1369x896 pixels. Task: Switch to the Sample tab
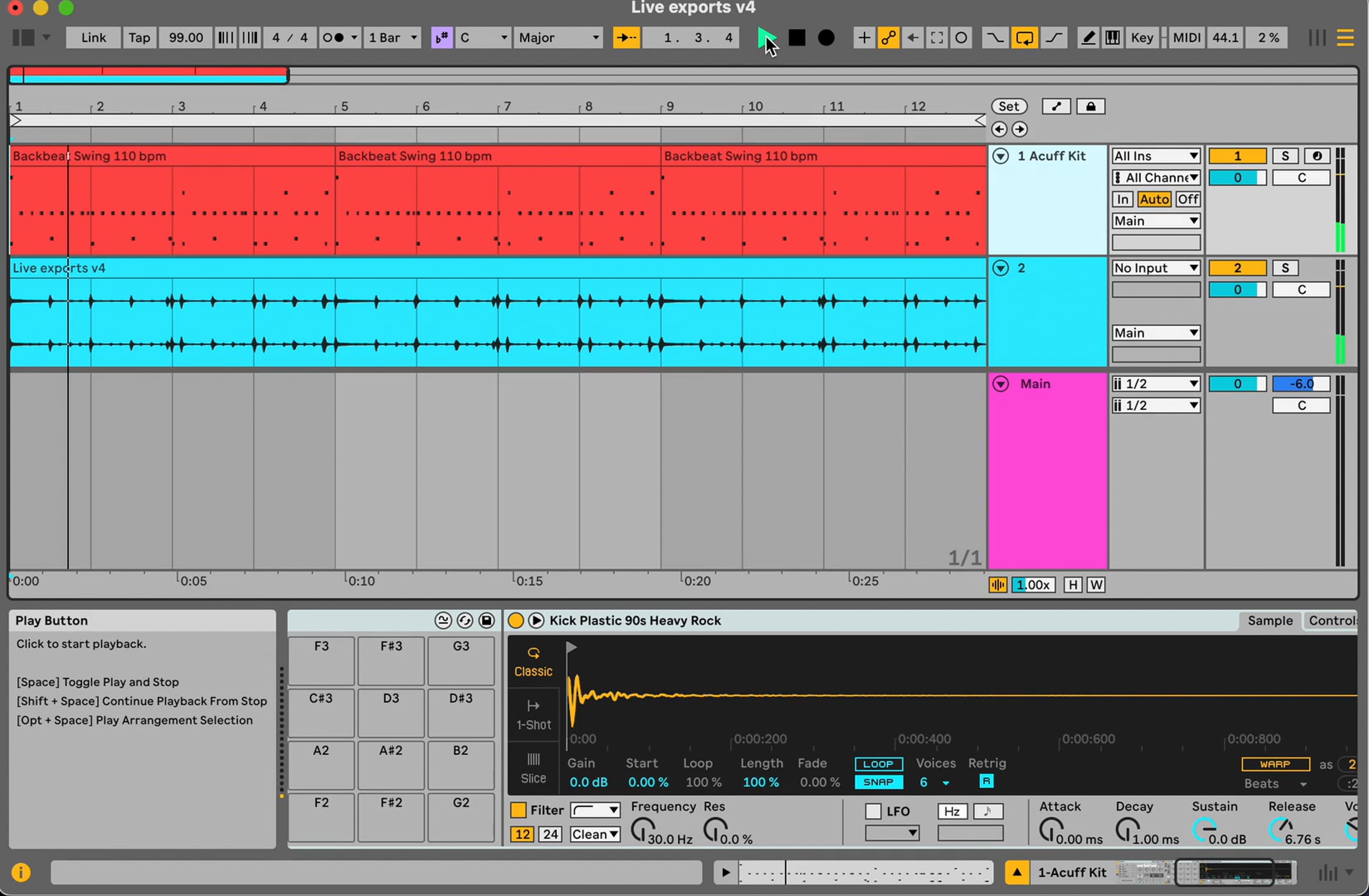[x=1270, y=621]
